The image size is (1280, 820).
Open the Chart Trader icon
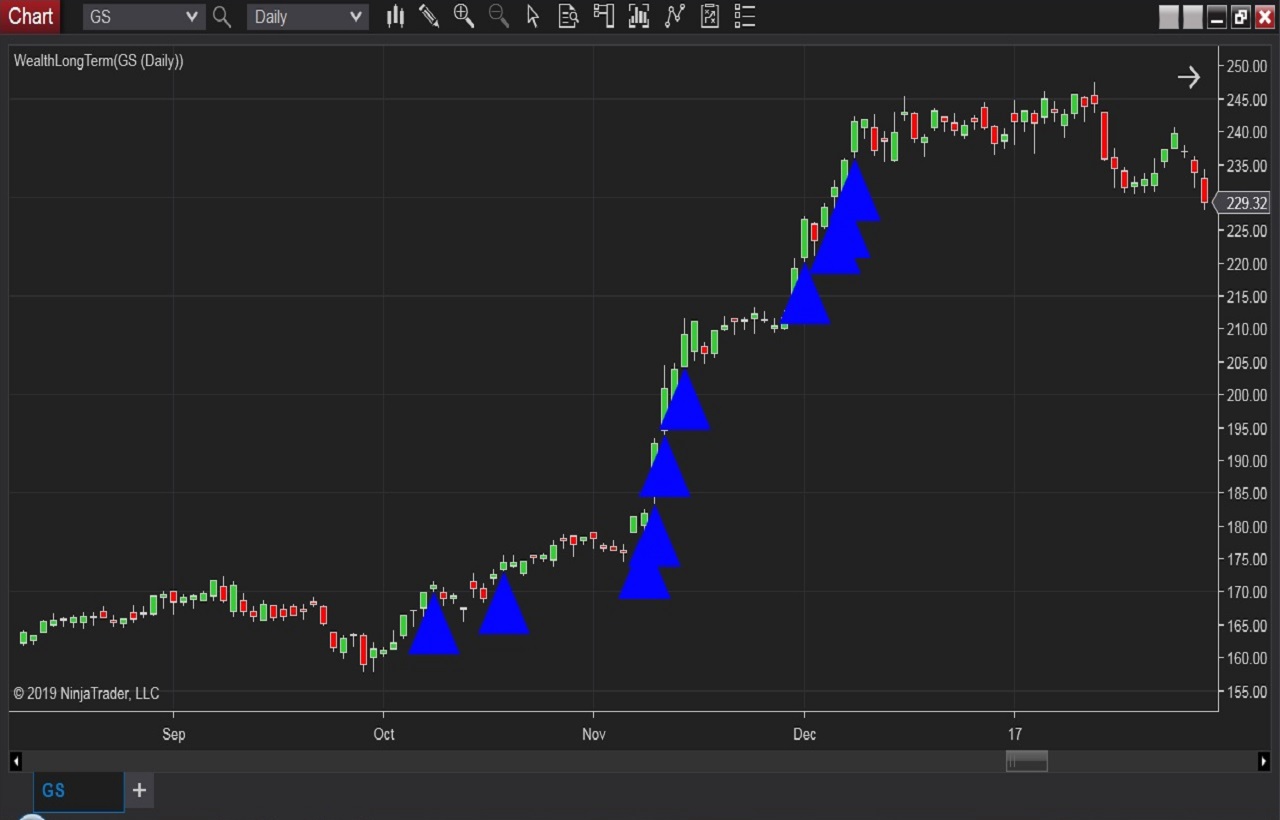tap(603, 16)
